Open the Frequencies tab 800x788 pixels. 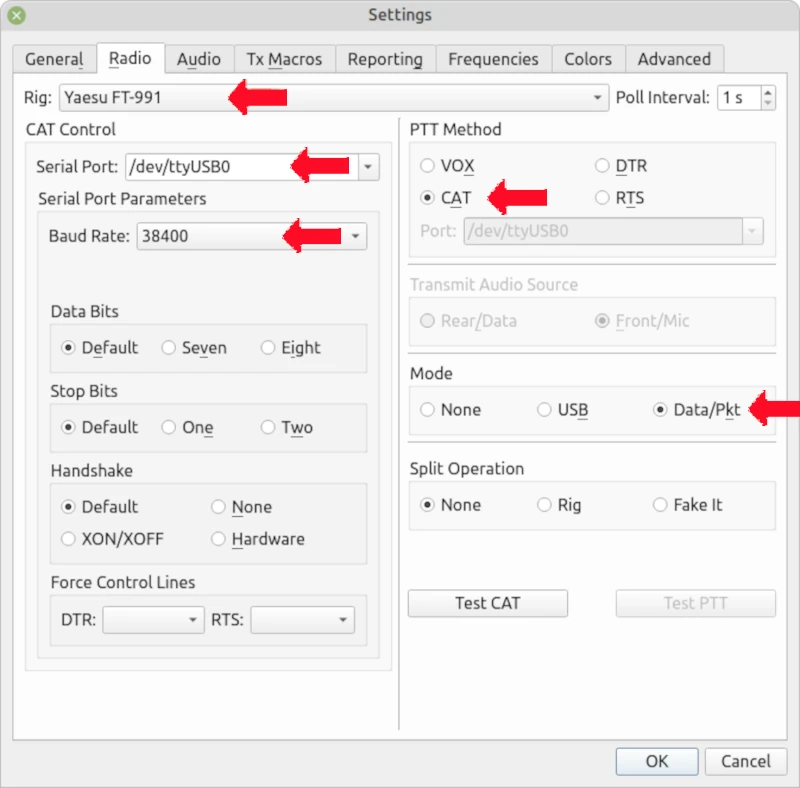493,59
